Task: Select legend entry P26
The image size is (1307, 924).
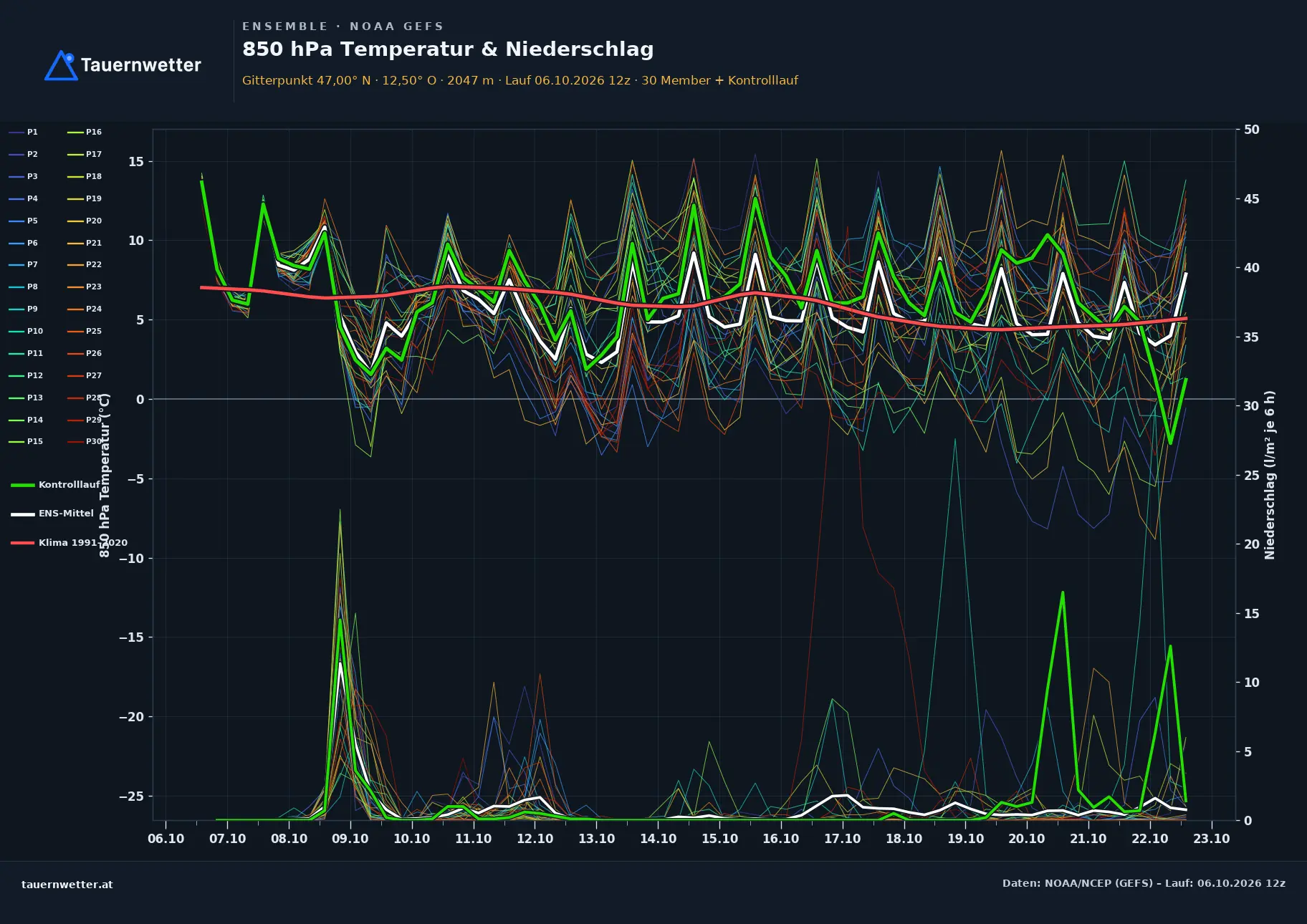Action: click(85, 353)
